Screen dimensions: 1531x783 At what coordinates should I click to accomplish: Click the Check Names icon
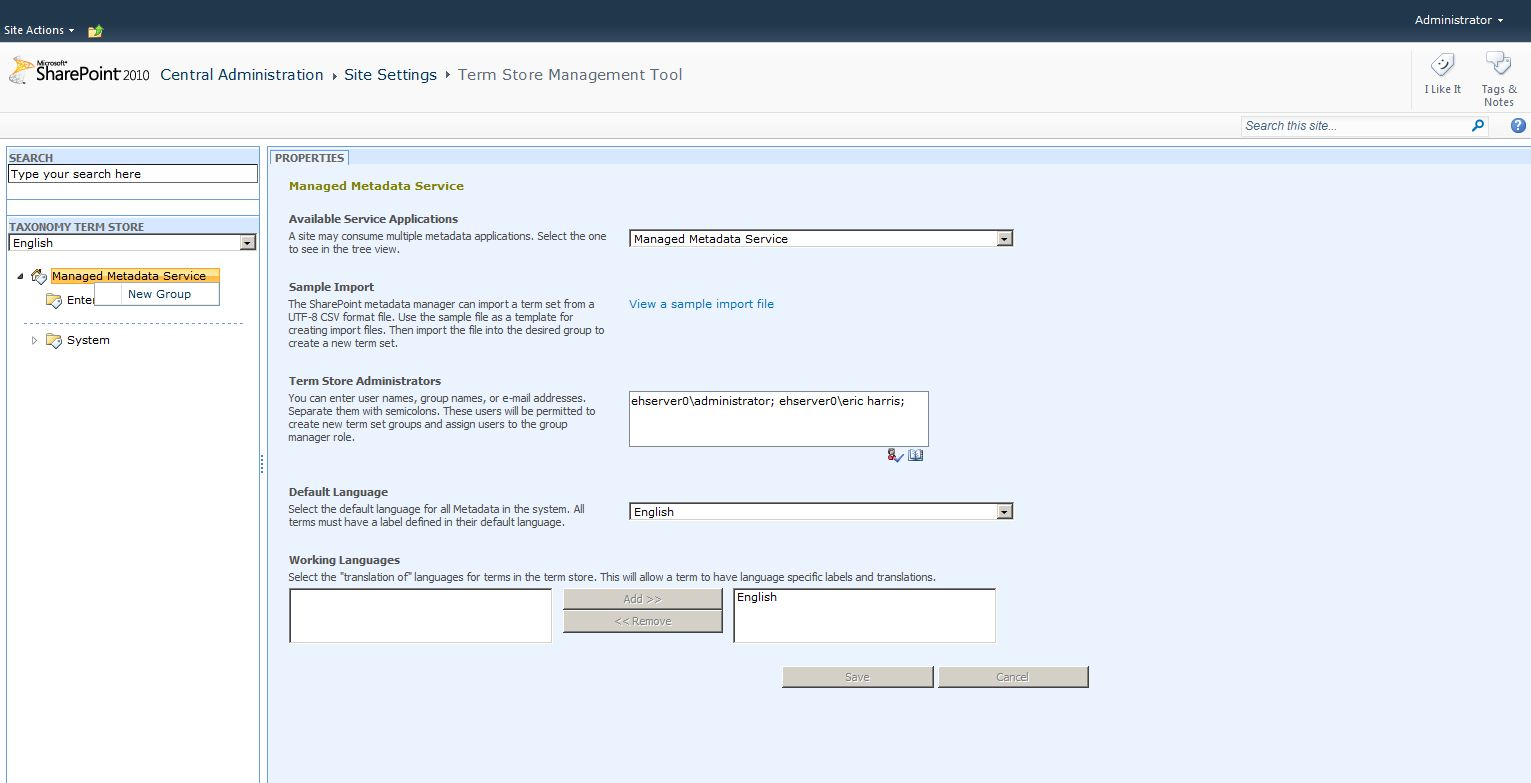click(x=895, y=456)
